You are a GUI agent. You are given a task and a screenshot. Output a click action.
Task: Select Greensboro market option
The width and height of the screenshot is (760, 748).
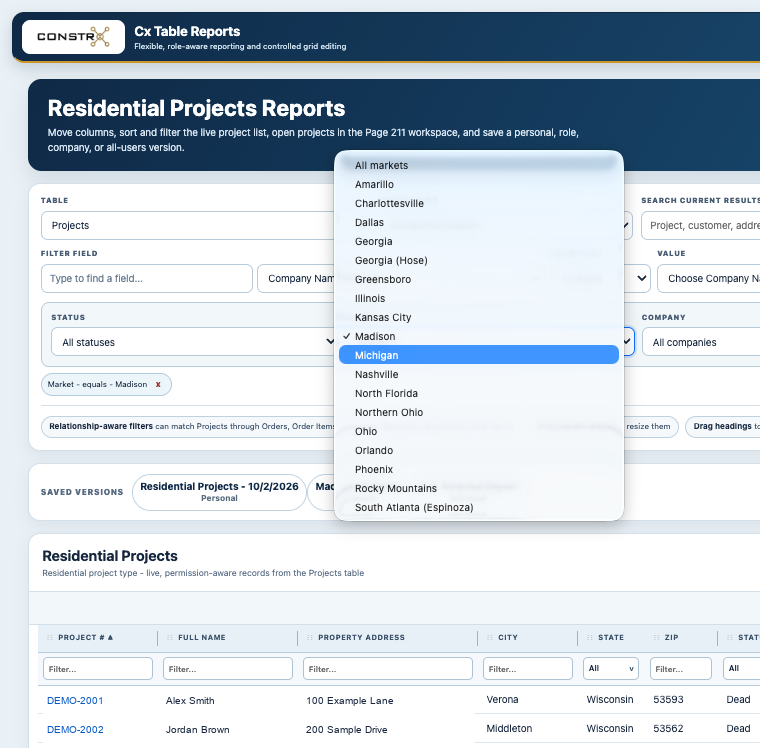coord(479,279)
